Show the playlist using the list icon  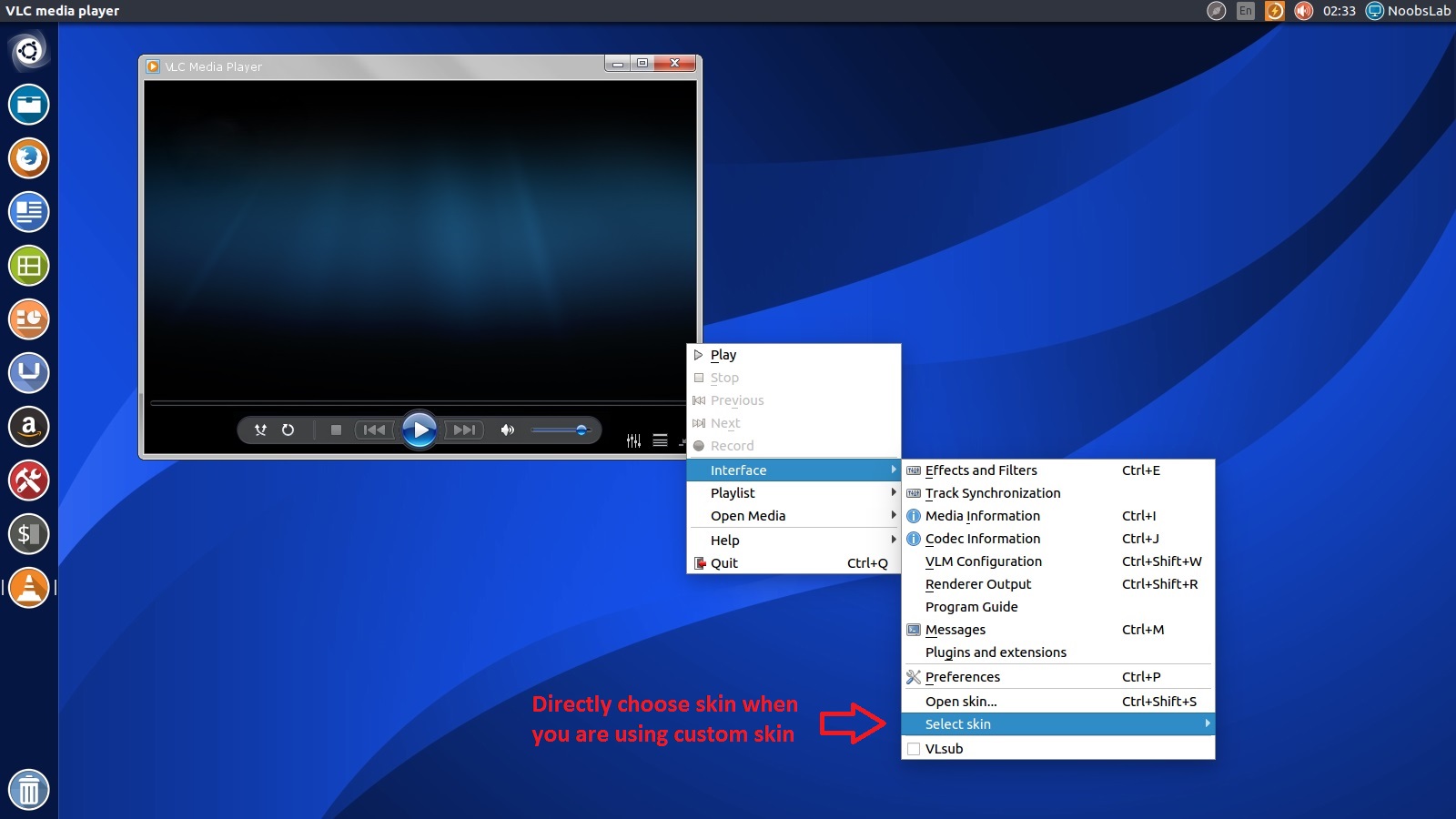[x=660, y=441]
